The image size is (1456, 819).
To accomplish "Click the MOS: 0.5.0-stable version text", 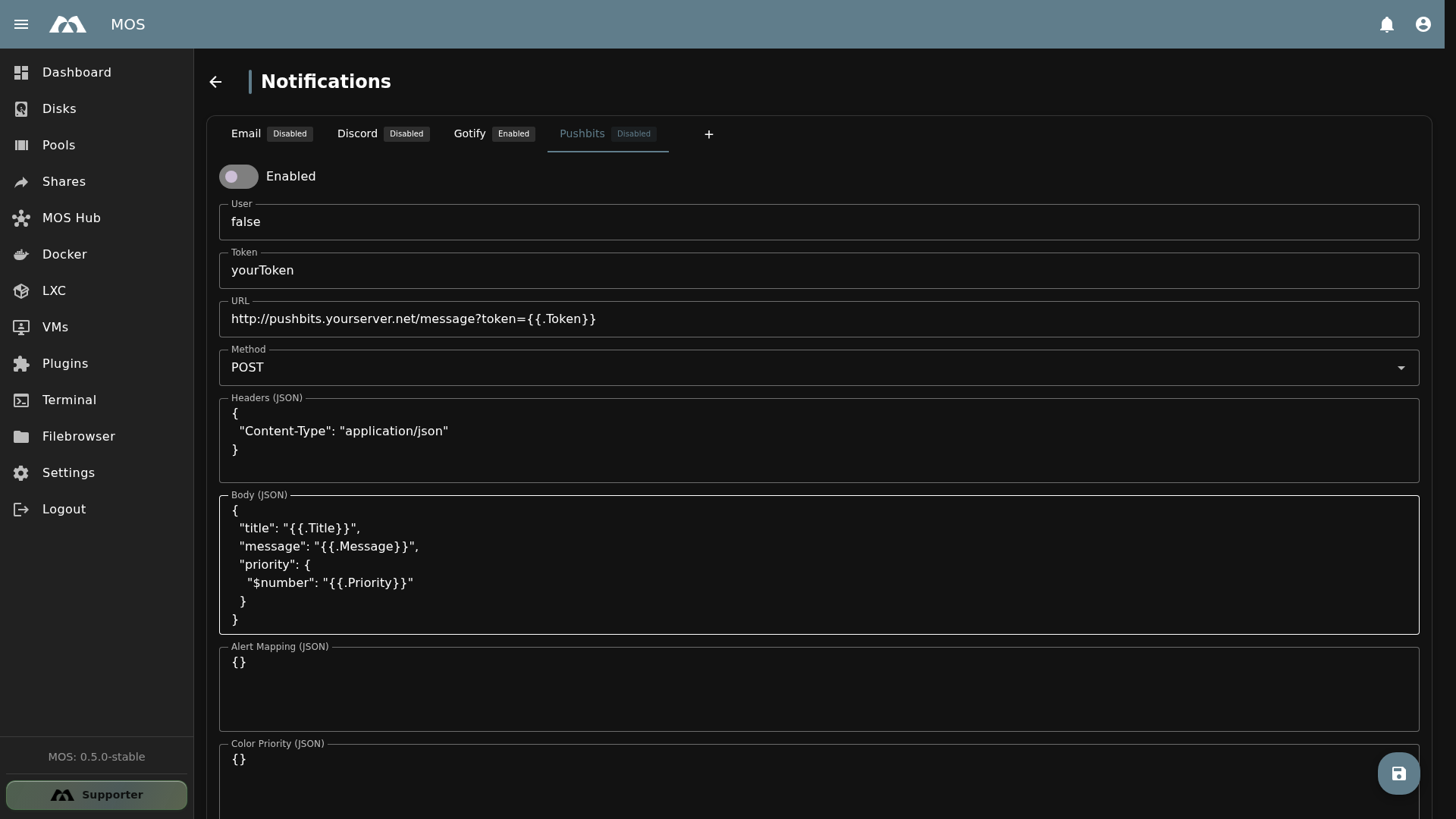I will pos(96,757).
